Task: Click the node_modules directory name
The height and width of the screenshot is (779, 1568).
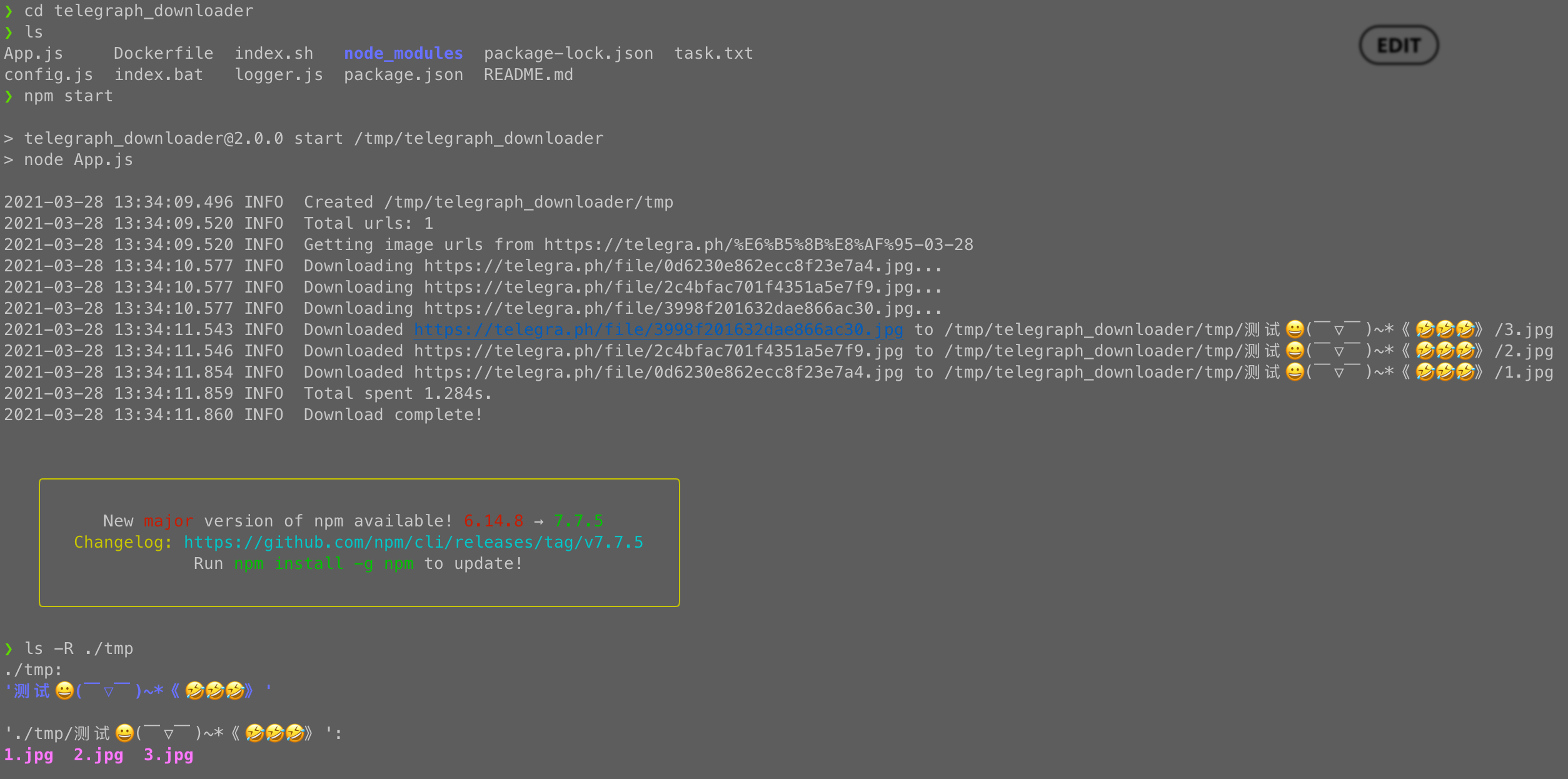Action: (403, 54)
